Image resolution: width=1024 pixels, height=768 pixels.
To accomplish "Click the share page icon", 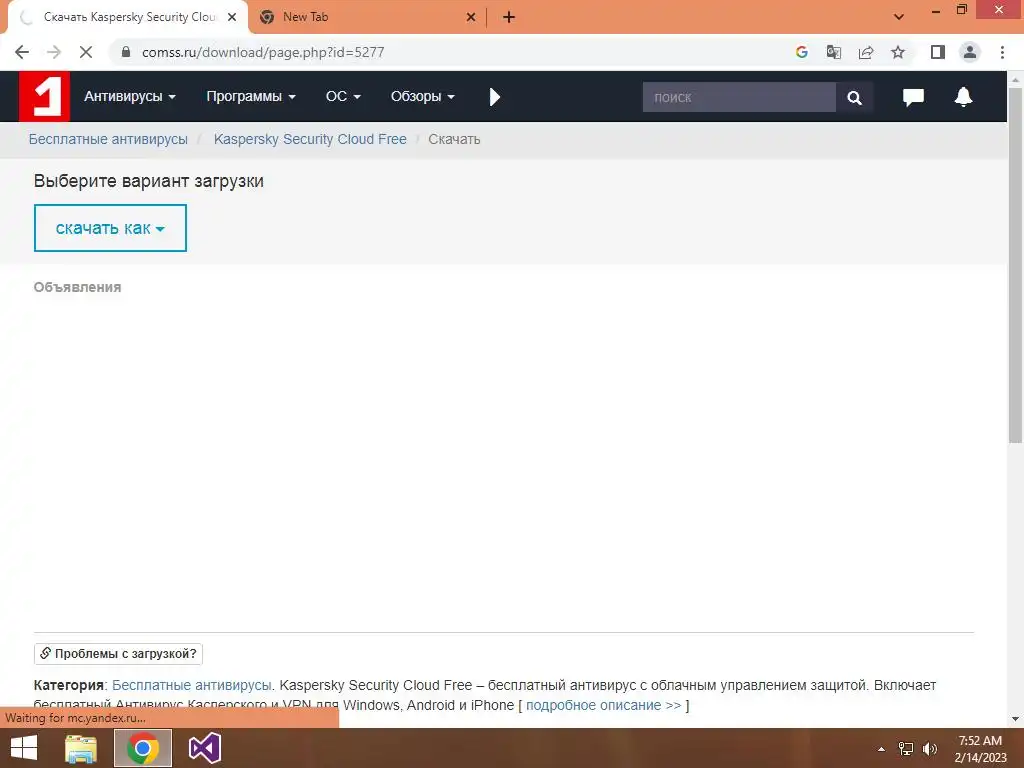I will 866,52.
